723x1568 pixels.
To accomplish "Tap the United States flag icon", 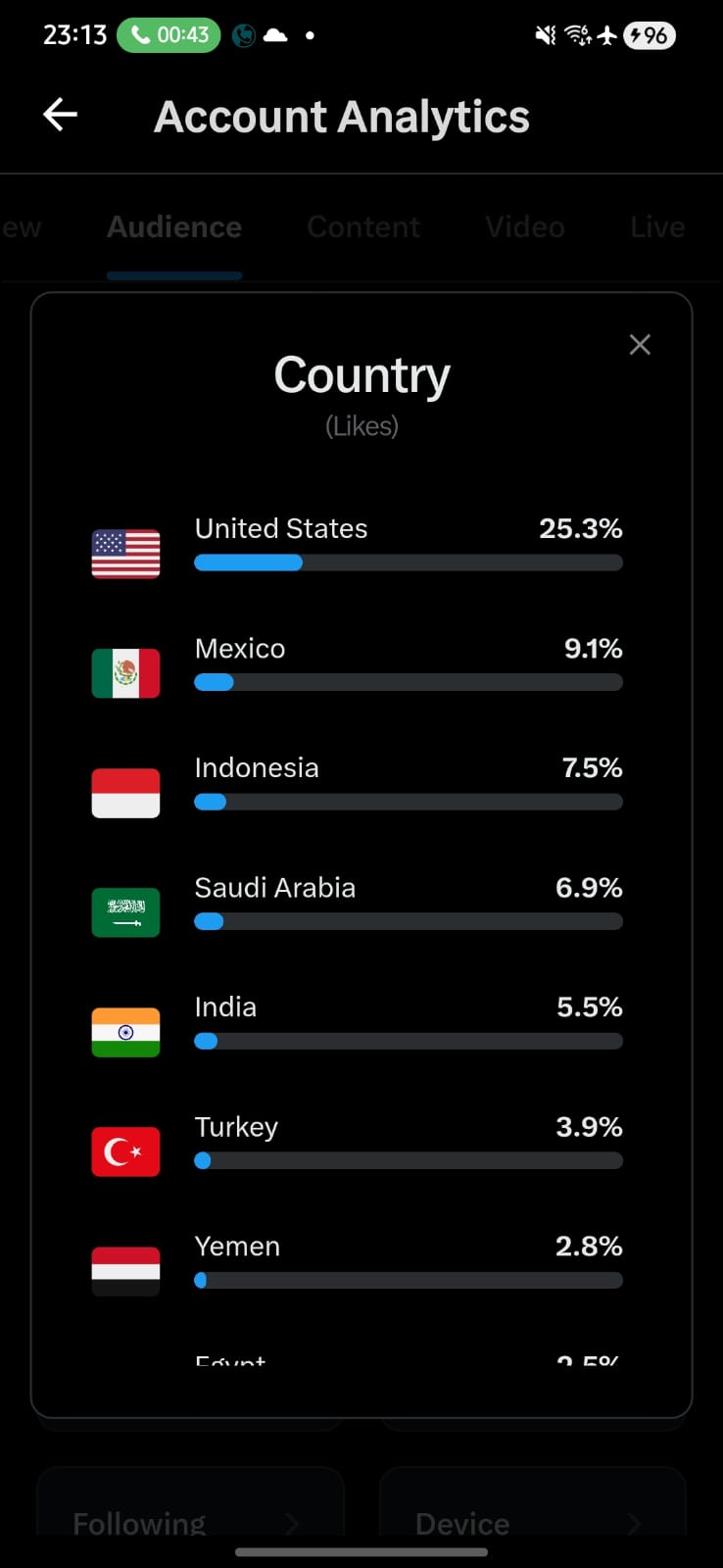I will tap(125, 554).
